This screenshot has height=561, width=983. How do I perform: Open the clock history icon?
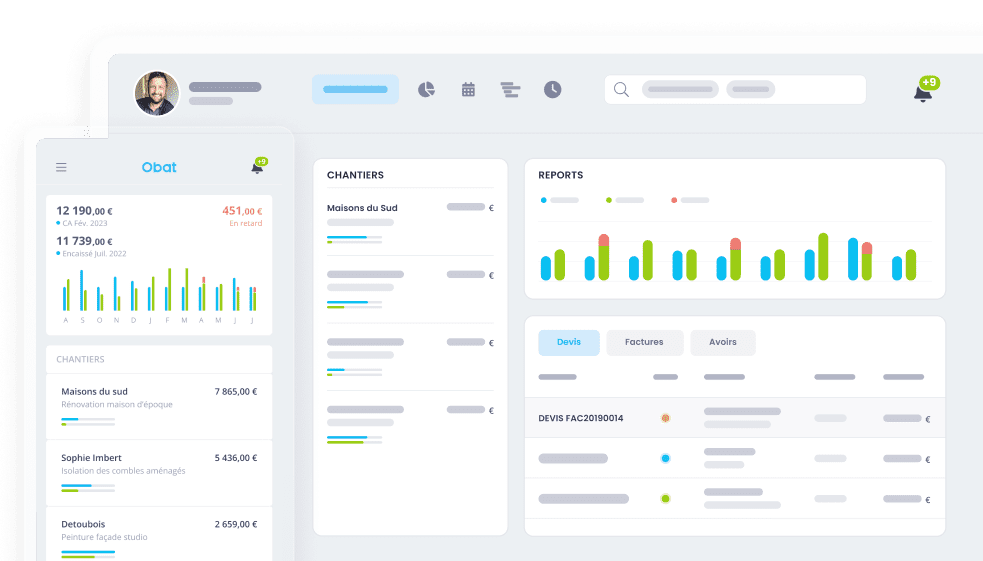pyautogui.click(x=552, y=90)
